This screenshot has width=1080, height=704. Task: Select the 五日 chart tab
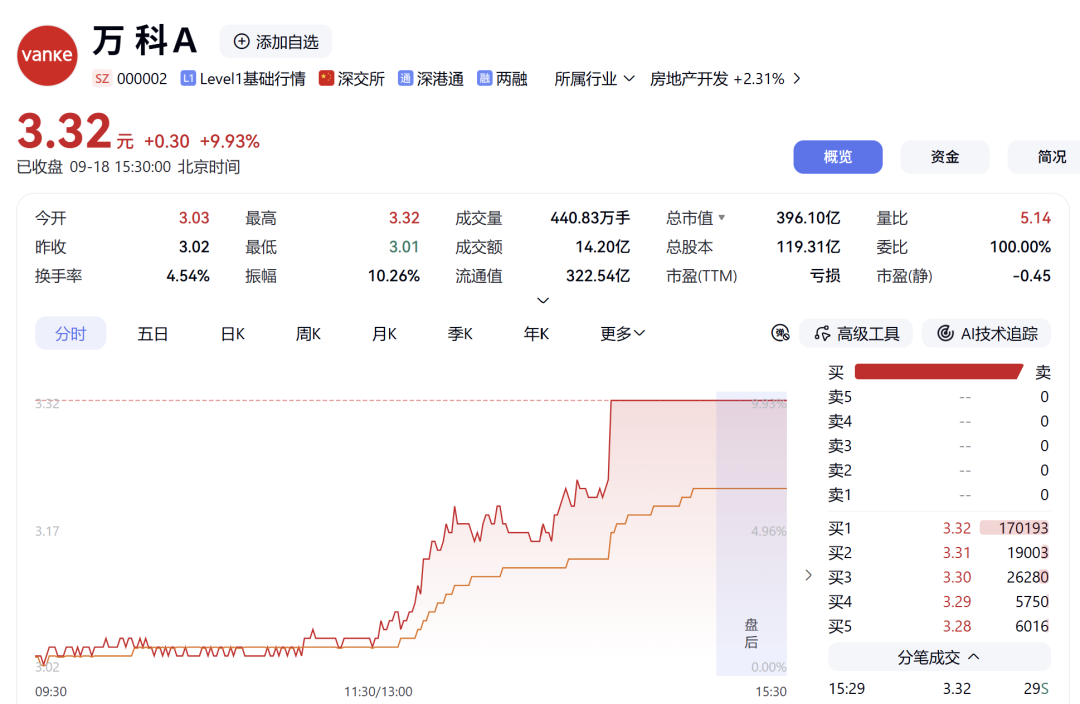tap(152, 333)
